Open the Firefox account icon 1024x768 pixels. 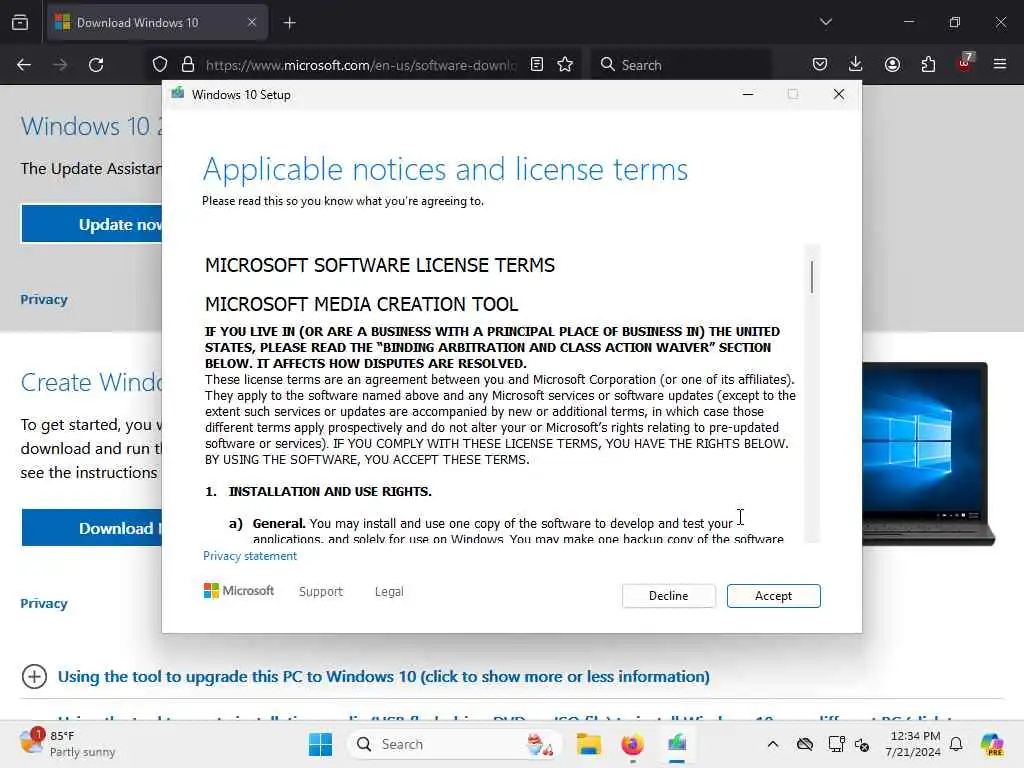pyautogui.click(x=892, y=64)
